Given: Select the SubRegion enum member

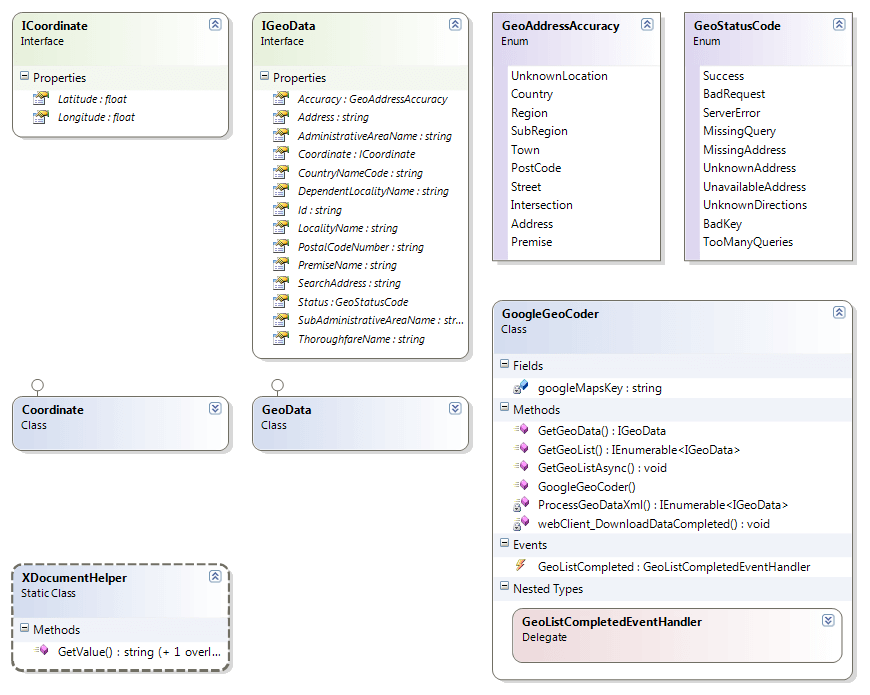Looking at the screenshot, I should pyautogui.click(x=539, y=131).
